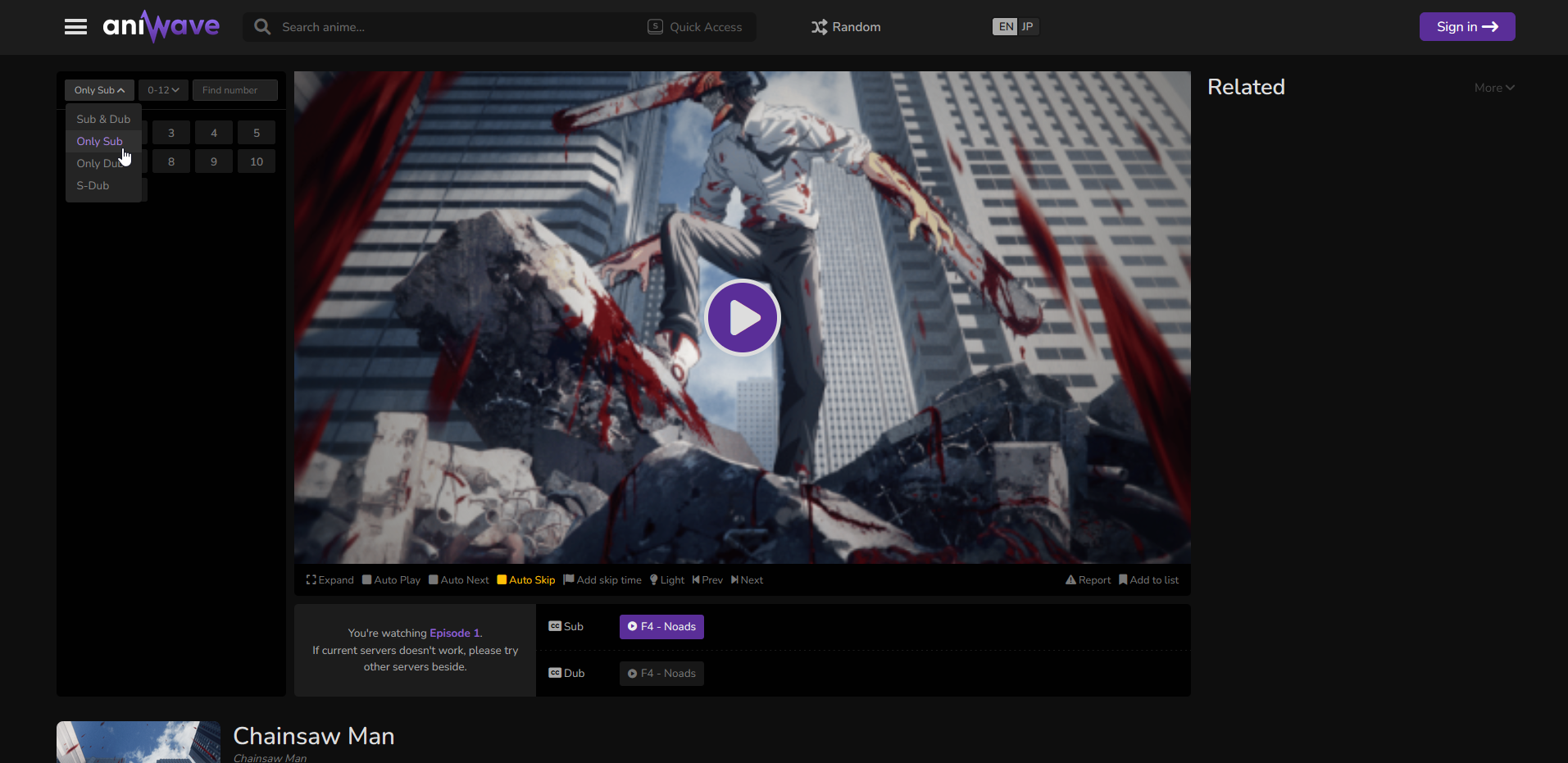The width and height of the screenshot is (1568, 763).
Task: Enable the Auto Play checkbox
Action: [x=367, y=580]
